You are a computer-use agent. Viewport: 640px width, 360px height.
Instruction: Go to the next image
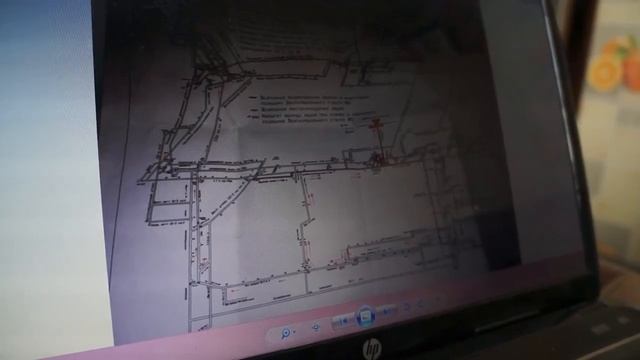pyautogui.click(x=387, y=311)
